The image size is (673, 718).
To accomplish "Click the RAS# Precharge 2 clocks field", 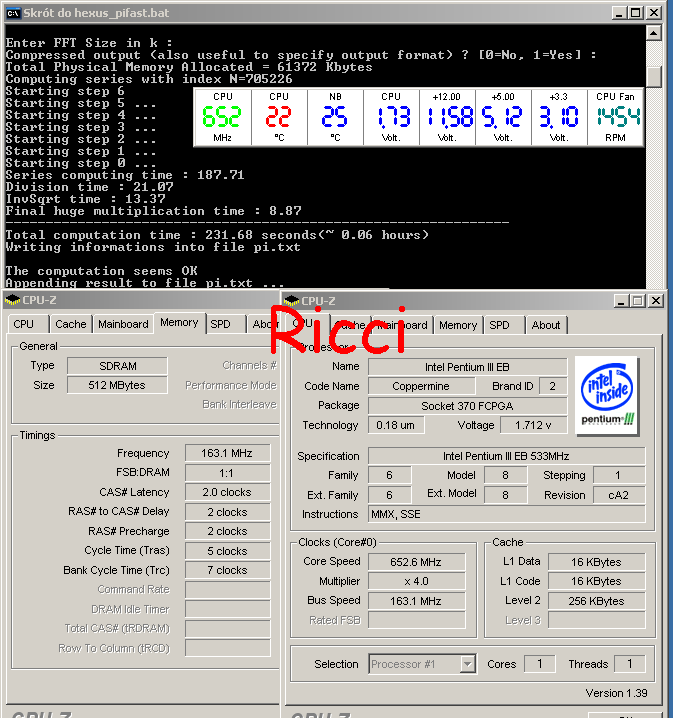I will tap(228, 531).
